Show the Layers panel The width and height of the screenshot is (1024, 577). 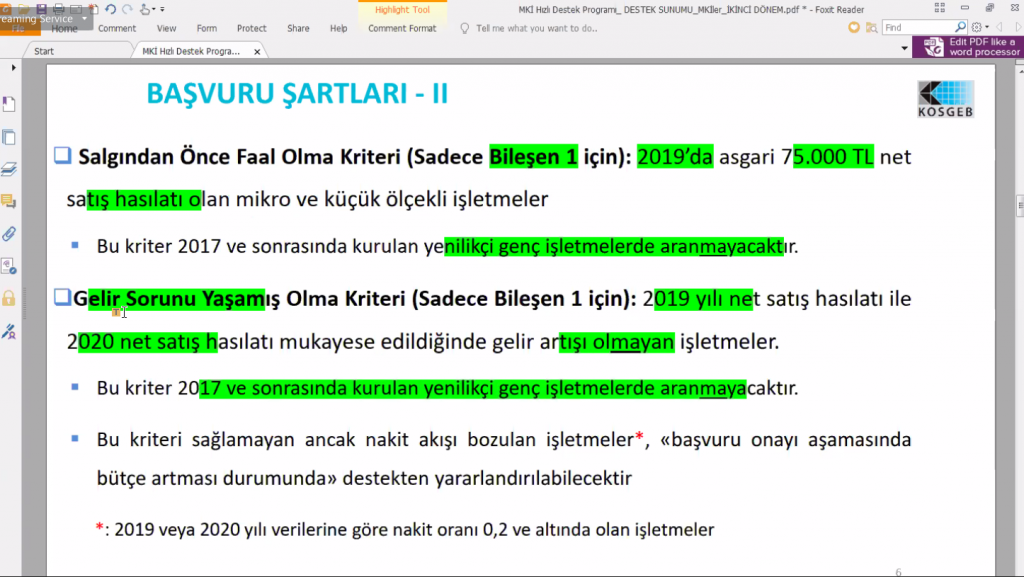[x=9, y=170]
